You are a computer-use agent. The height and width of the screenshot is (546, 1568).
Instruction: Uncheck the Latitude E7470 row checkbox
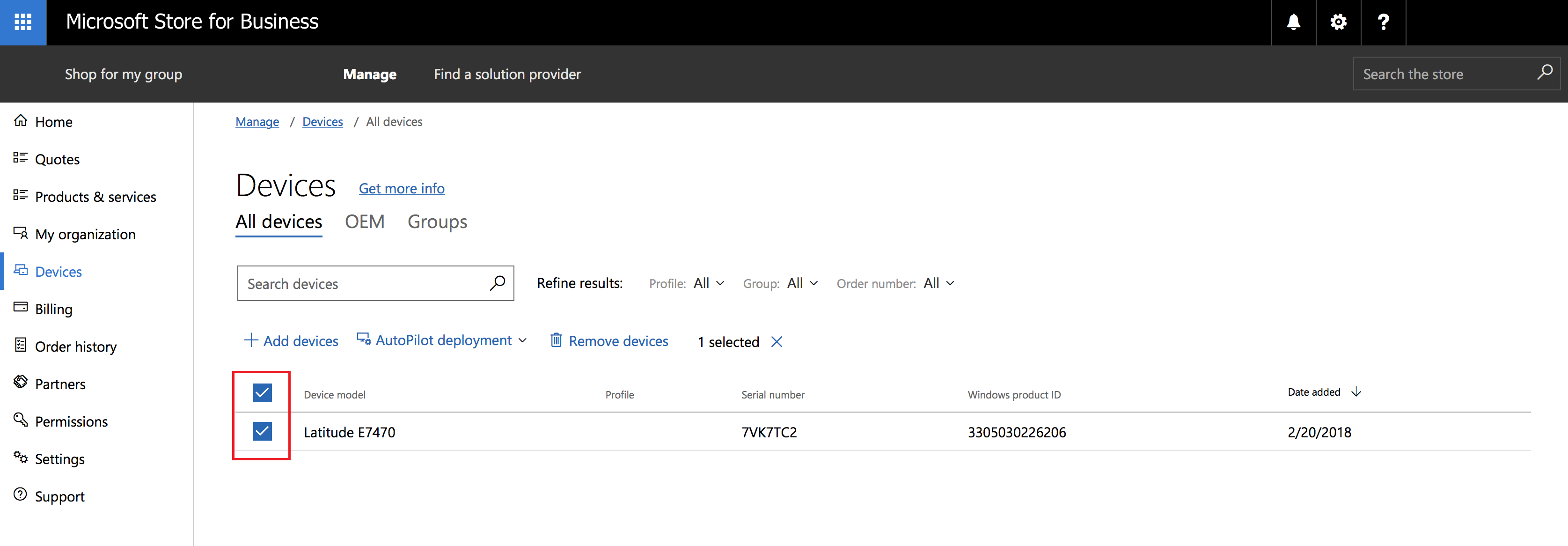(x=263, y=431)
